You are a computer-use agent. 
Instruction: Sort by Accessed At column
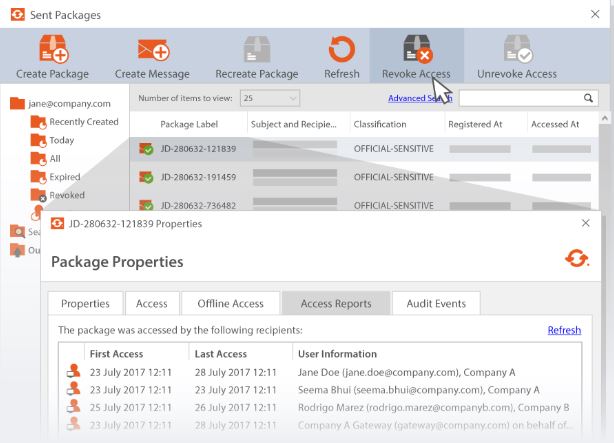555,124
